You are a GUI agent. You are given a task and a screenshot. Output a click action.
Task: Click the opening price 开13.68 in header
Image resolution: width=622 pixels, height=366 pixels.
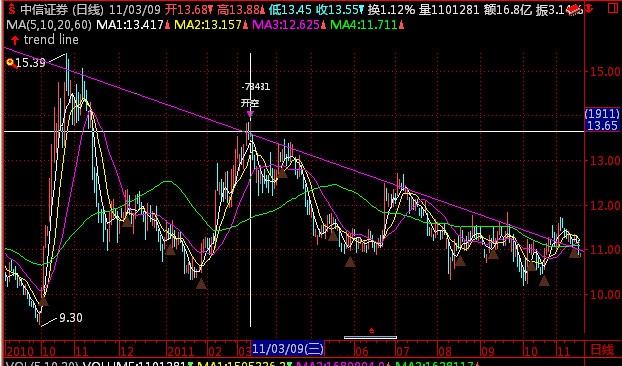point(189,10)
